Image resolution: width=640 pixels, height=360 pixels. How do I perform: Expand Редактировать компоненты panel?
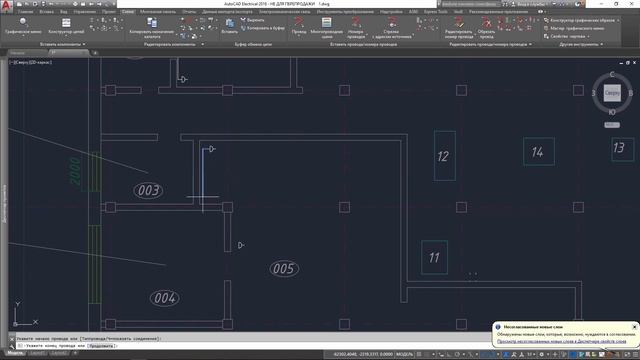tap(173, 44)
